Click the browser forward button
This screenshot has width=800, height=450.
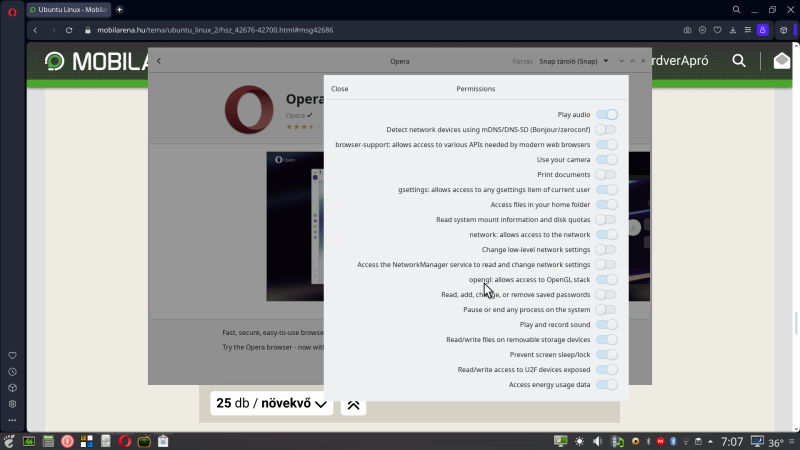tap(53, 30)
